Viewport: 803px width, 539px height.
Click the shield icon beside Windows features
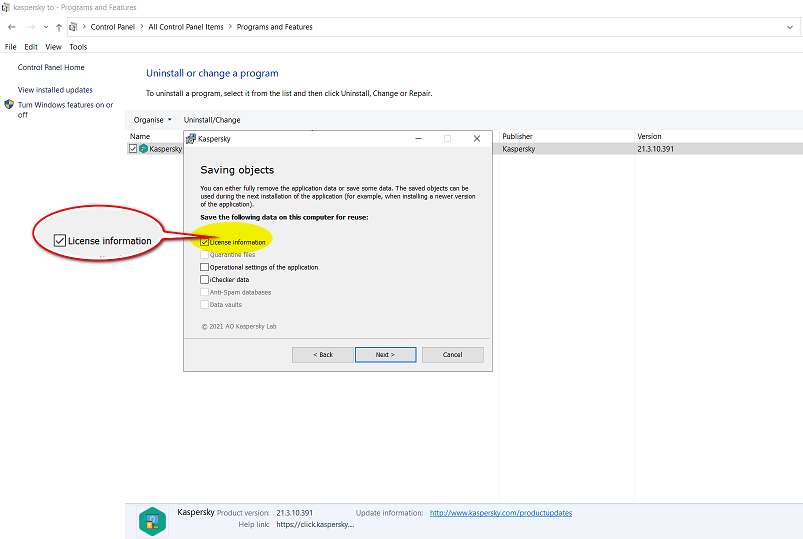tap(9, 105)
